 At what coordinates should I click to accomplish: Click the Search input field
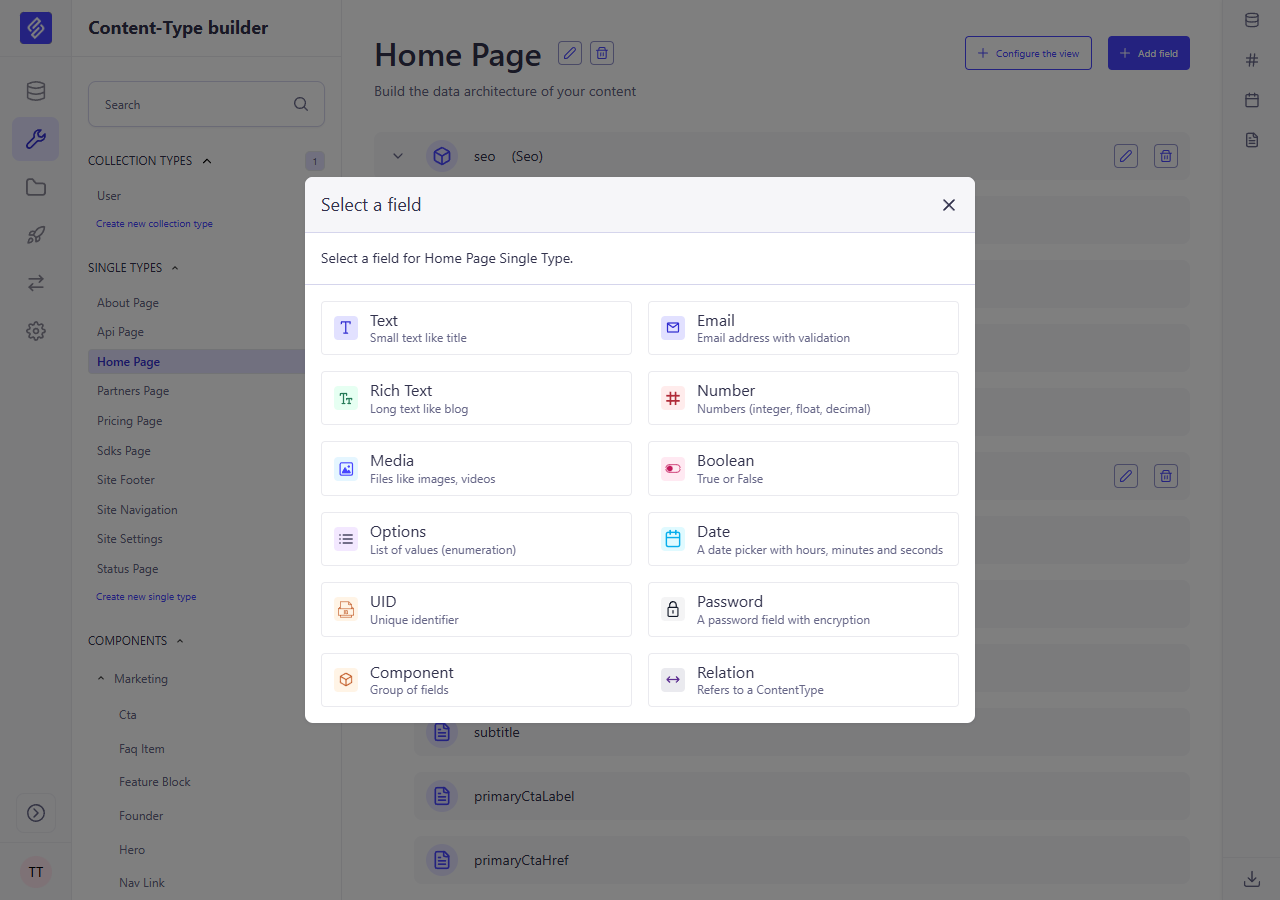206,104
